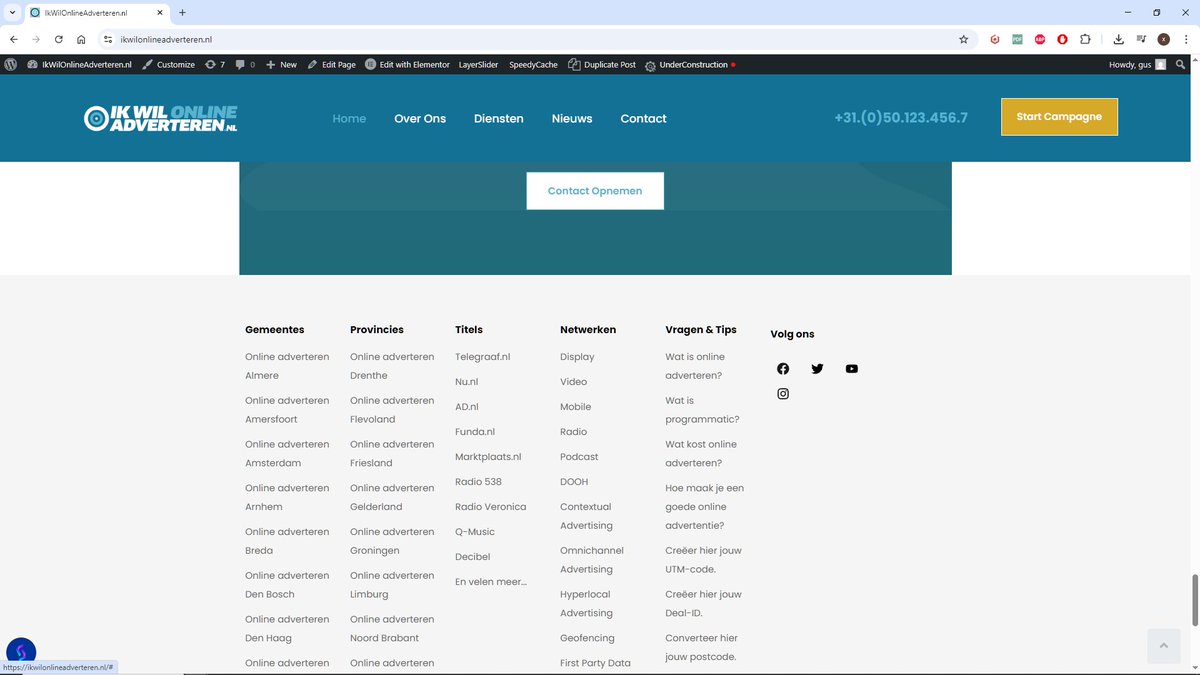This screenshot has height=675, width=1200.
Task: Open Online adverteren Drenthe link
Action: tap(392, 366)
